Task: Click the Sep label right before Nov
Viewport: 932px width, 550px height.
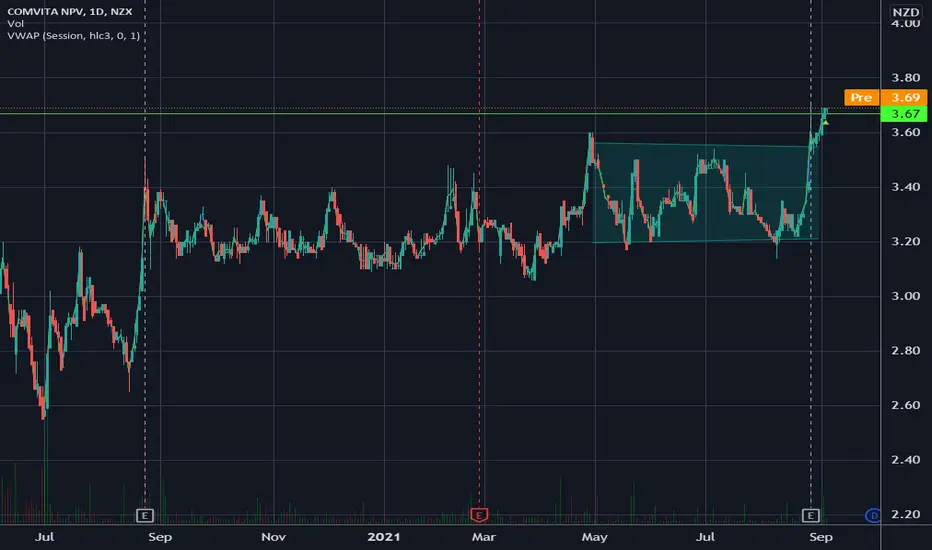Action: pos(159,537)
